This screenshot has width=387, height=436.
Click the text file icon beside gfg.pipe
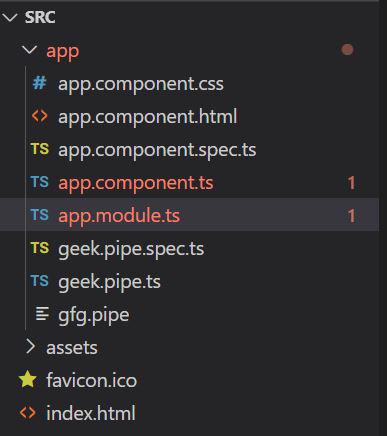[42, 314]
